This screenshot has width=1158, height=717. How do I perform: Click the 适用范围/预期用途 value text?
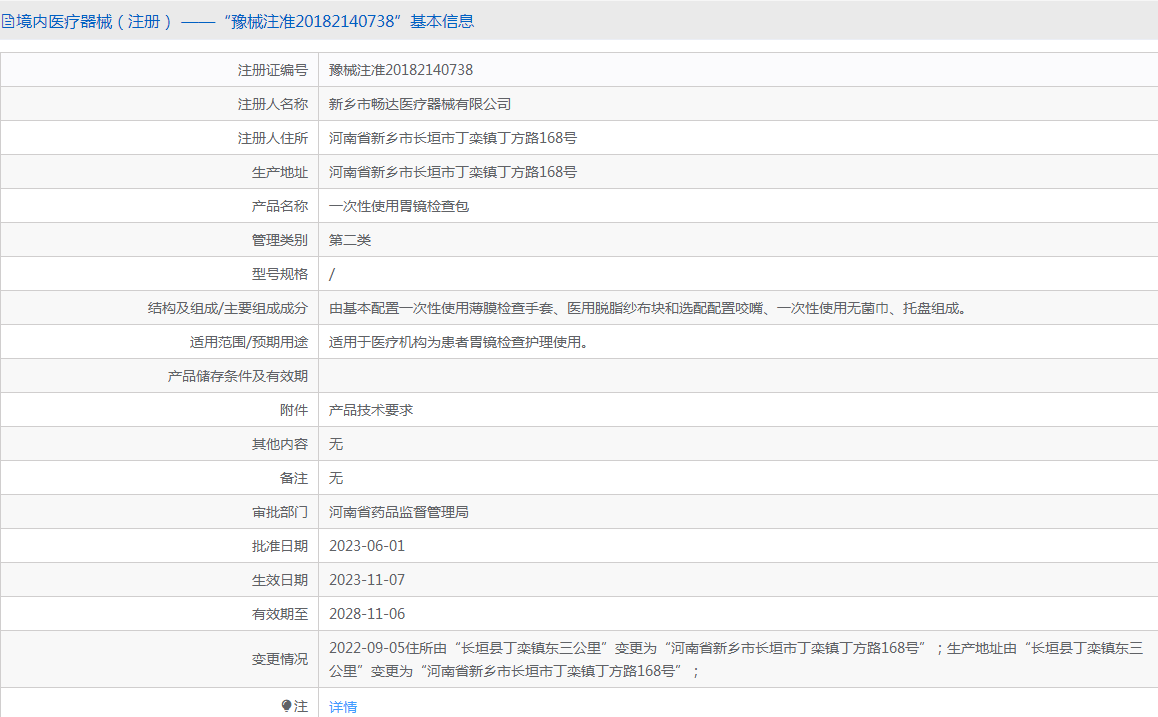click(457, 342)
